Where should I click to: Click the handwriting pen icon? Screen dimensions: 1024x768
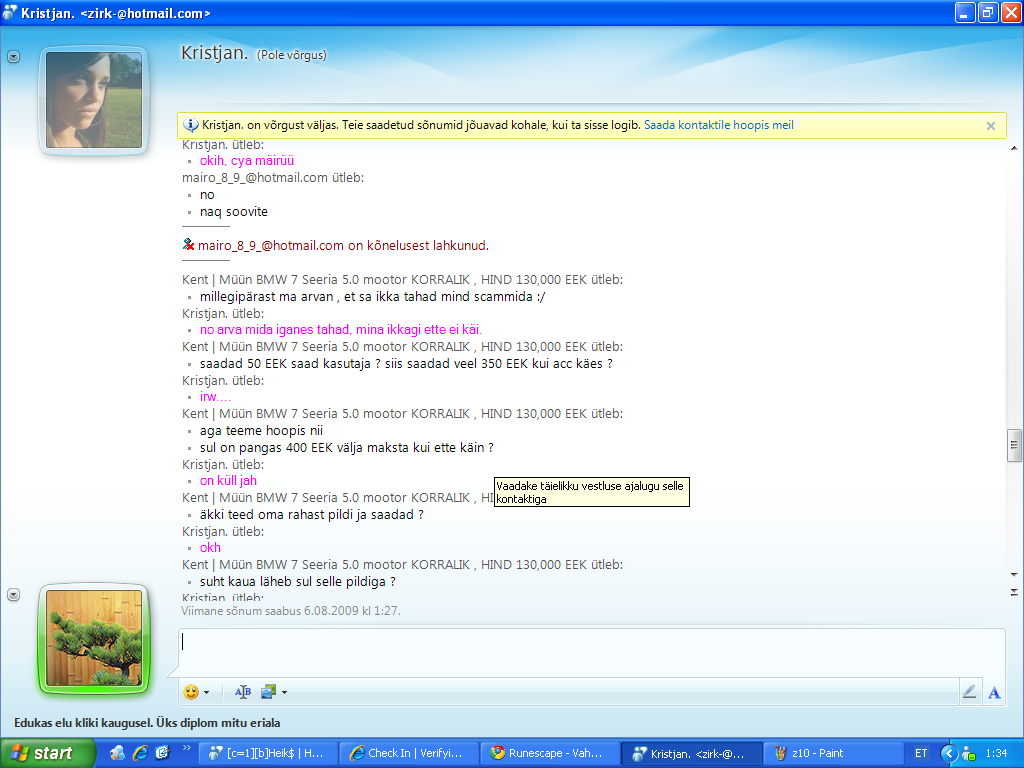[x=969, y=691]
